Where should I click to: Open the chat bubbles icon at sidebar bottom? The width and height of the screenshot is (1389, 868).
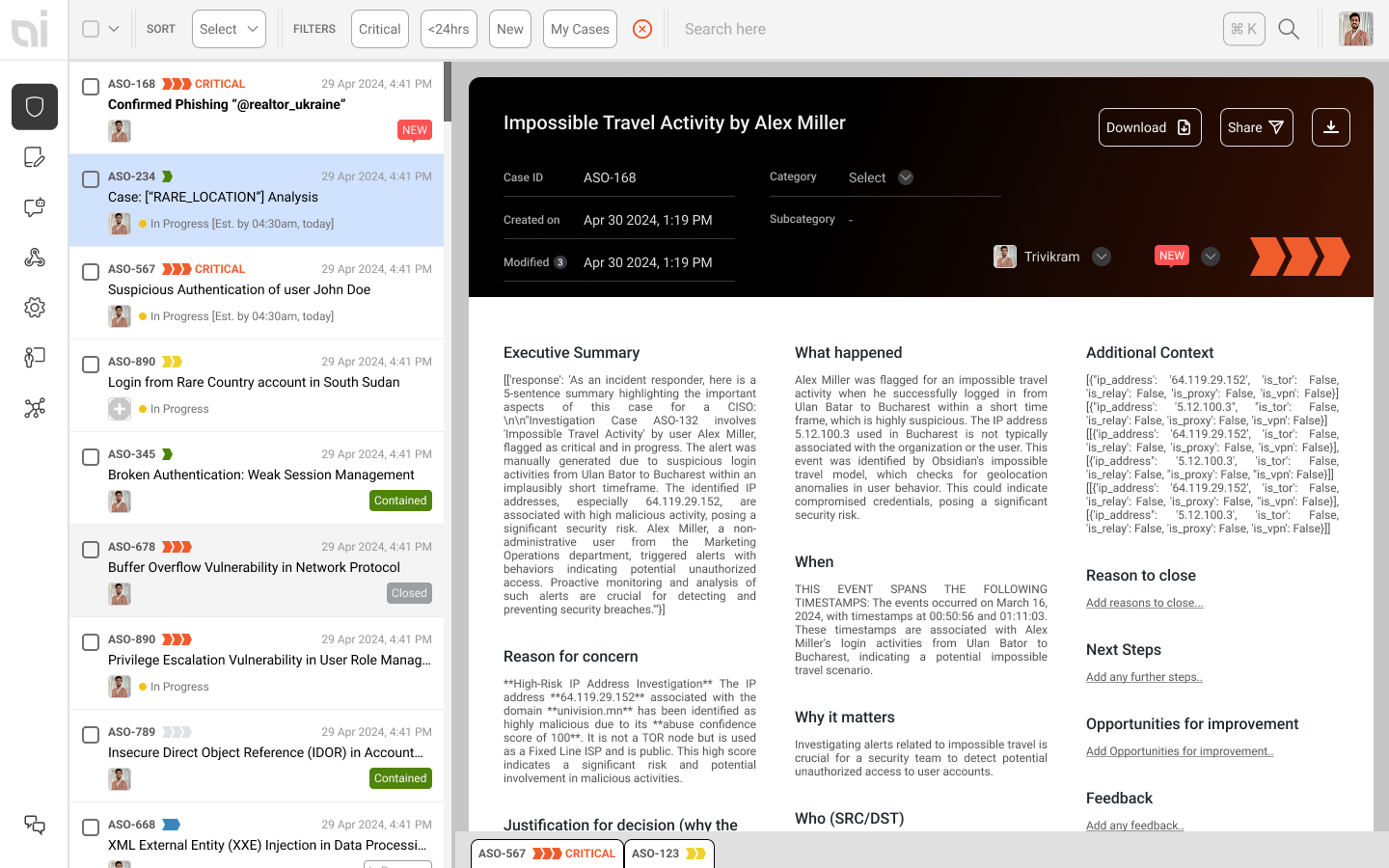tap(35, 825)
